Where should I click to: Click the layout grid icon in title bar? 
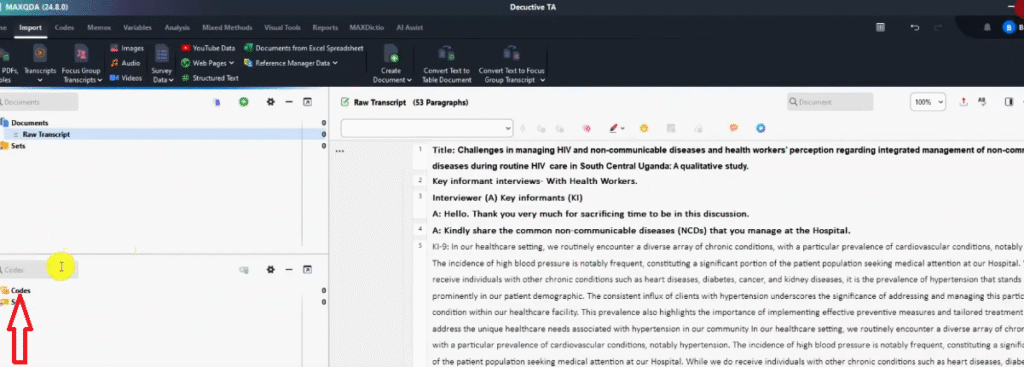point(880,27)
